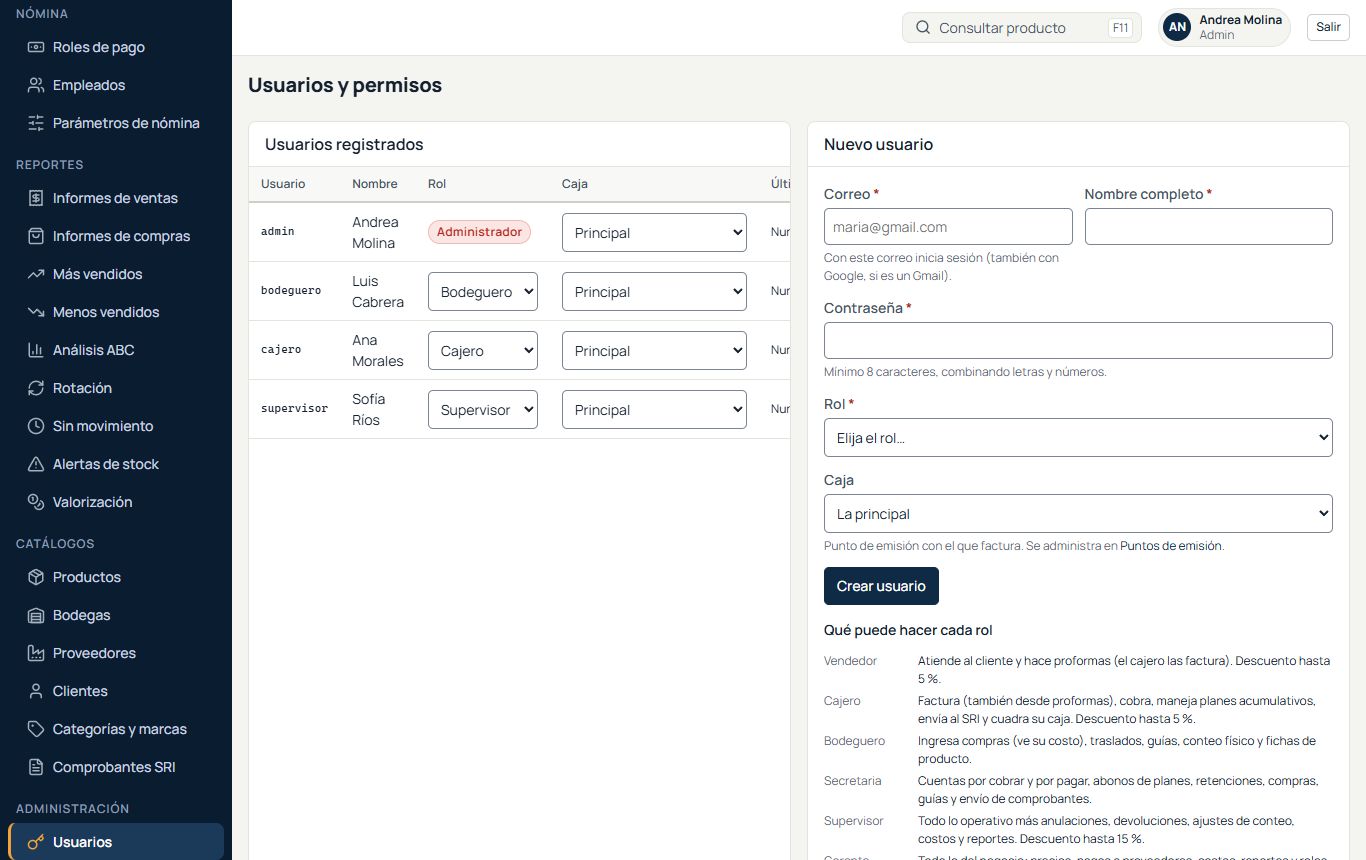
Task: Open Proveedores factory icon
Action: pyautogui.click(x=36, y=653)
